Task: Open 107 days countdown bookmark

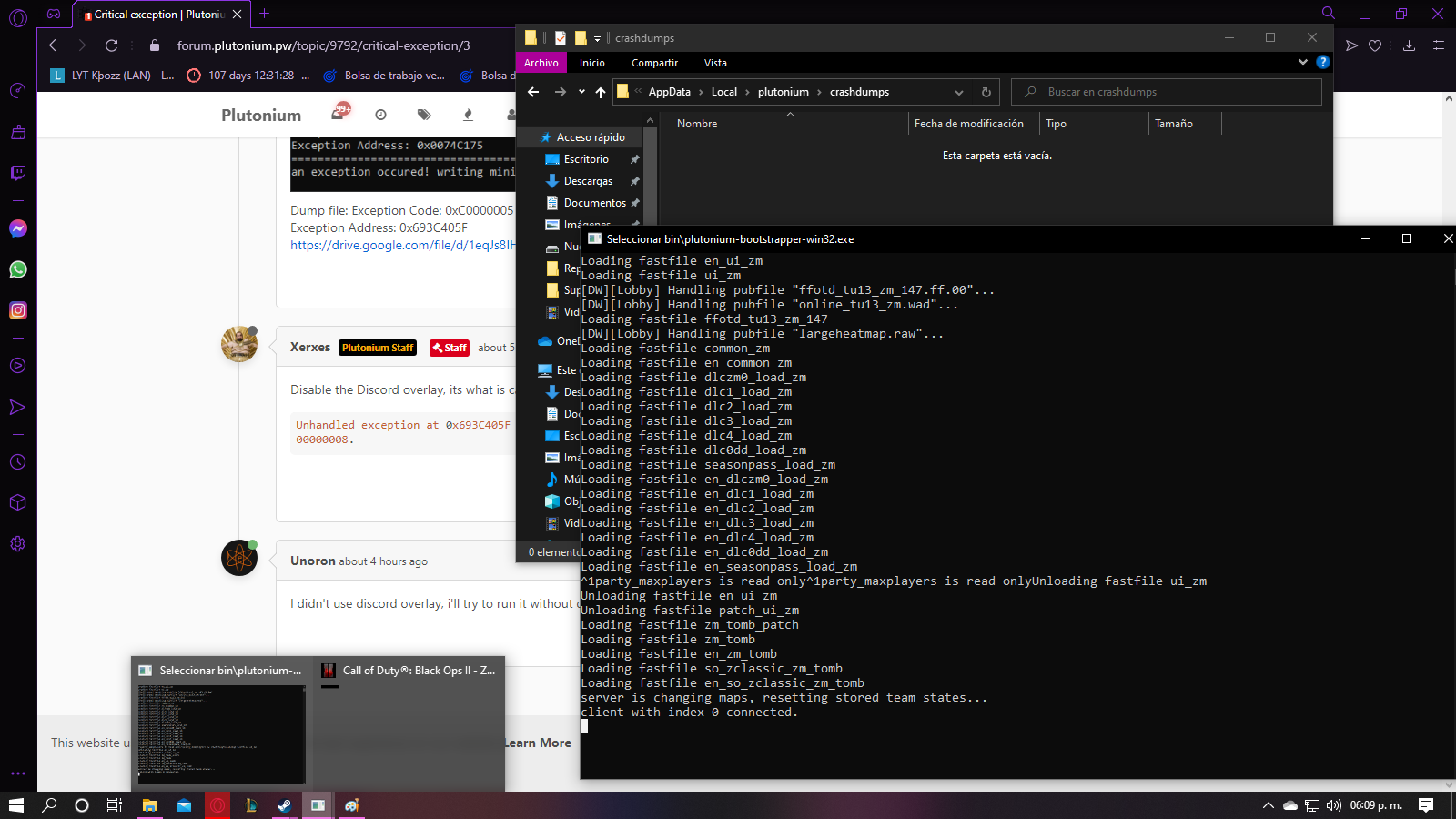Action: pos(248,76)
